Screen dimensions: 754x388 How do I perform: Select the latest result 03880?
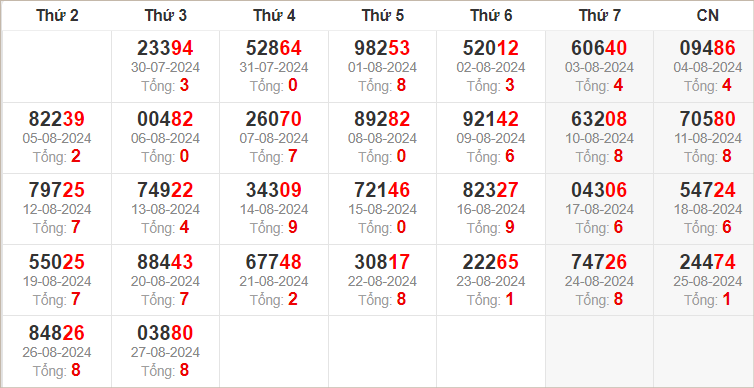click(x=165, y=333)
